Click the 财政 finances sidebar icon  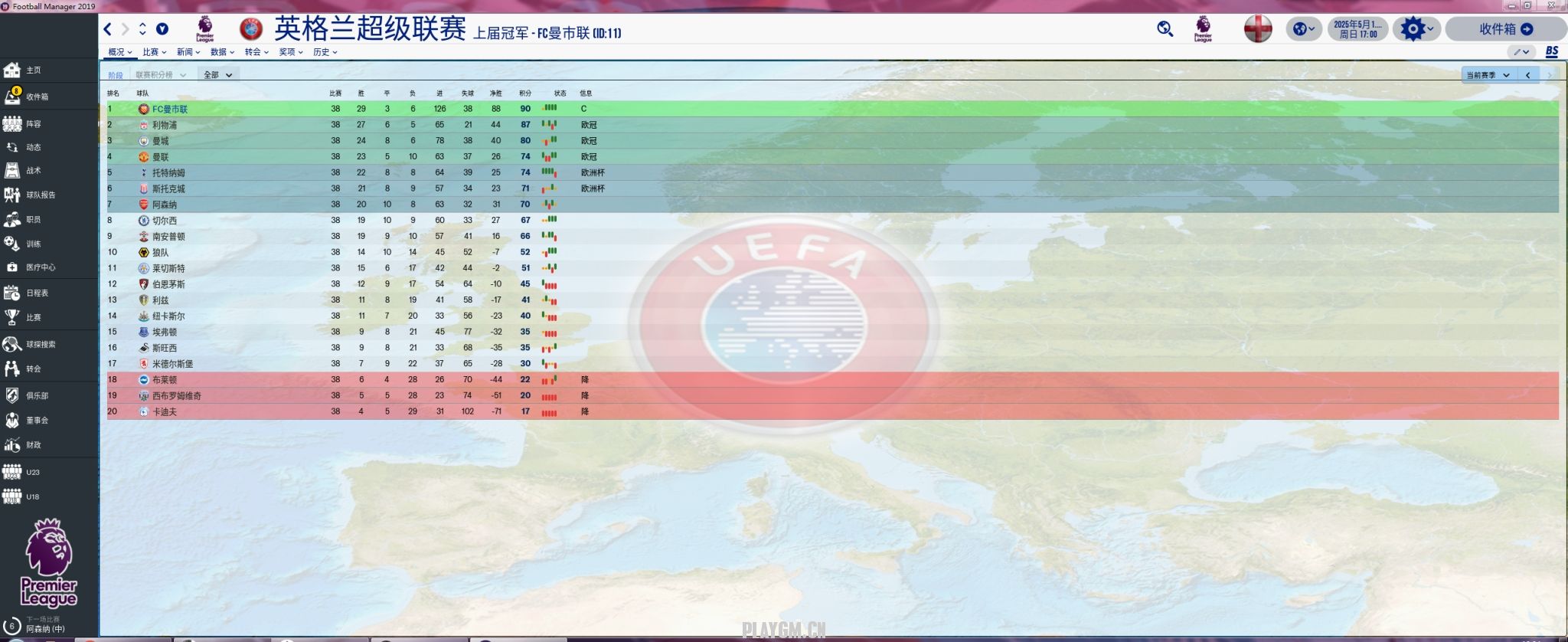click(12, 444)
